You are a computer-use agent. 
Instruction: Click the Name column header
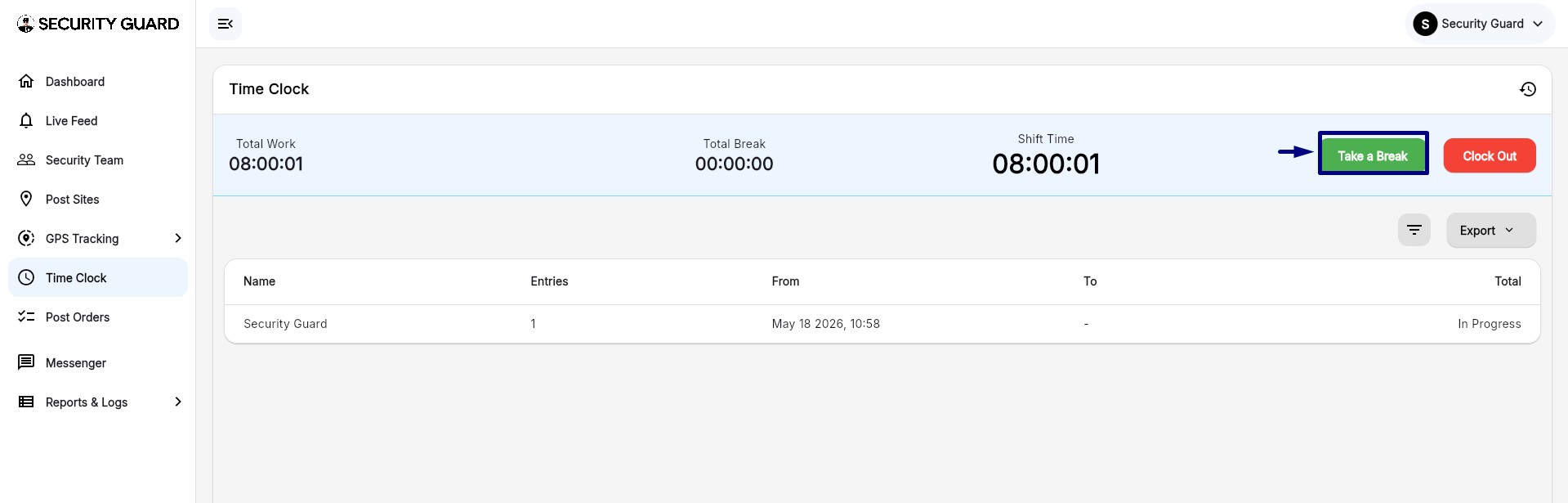click(x=259, y=281)
